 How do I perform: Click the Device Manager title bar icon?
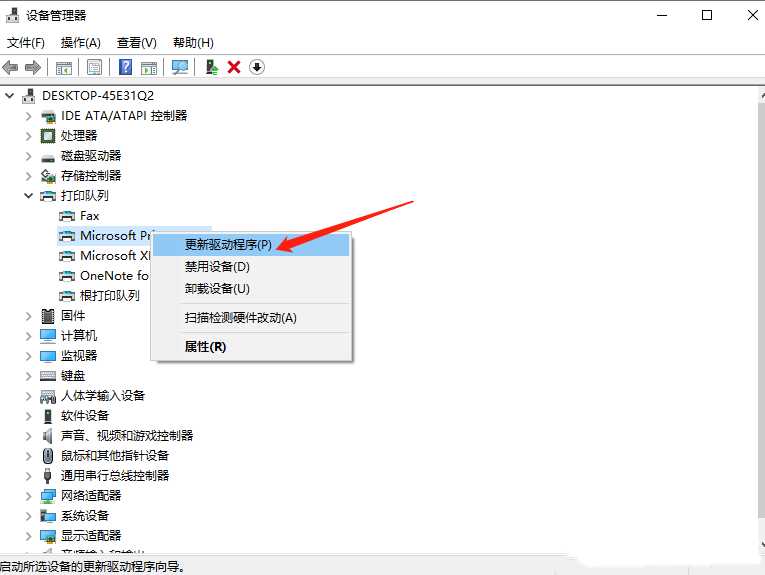click(x=12, y=15)
